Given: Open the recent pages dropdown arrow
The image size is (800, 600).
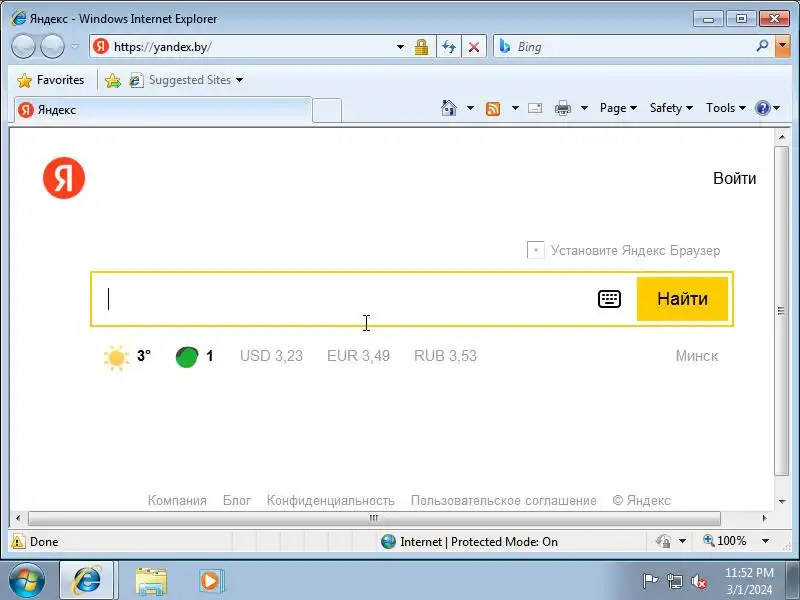Looking at the screenshot, I should [x=75, y=46].
